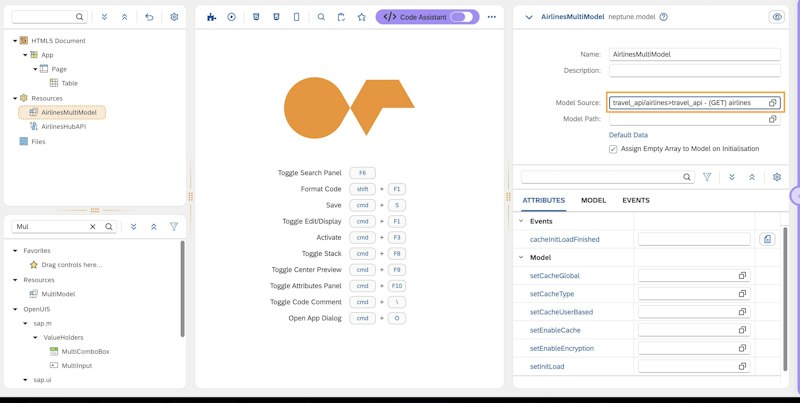
Task: Expand all attribute groups
Action: [x=732, y=177]
